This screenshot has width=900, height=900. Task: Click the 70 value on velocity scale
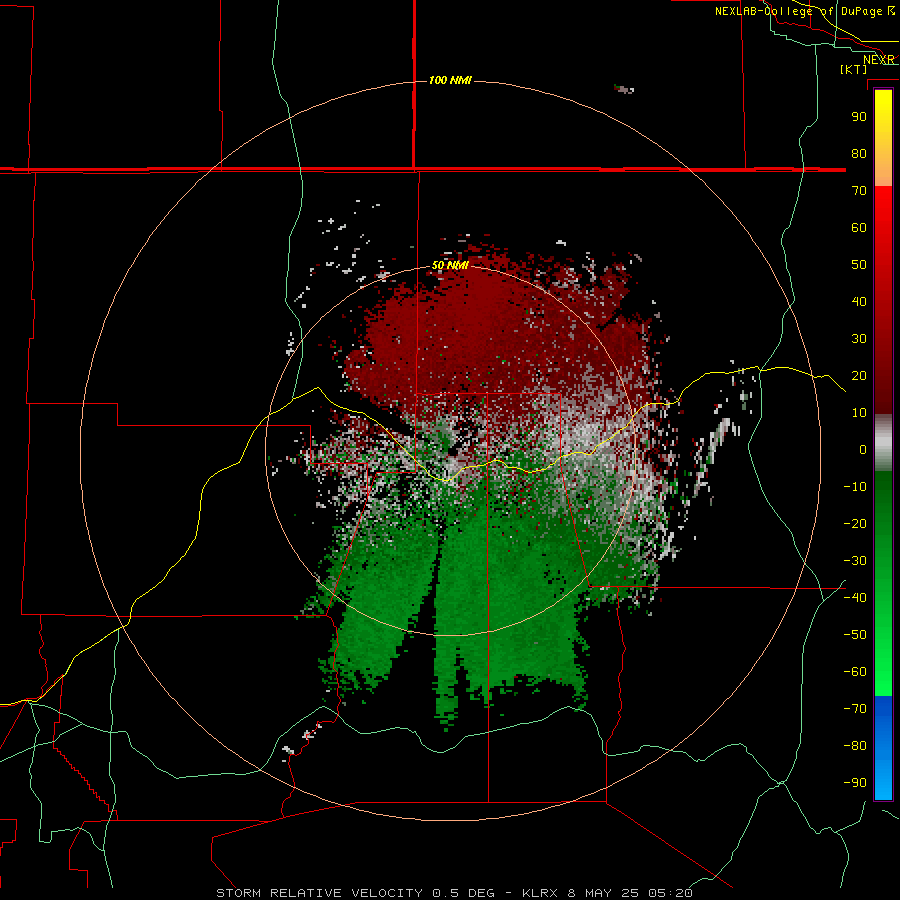coord(859,191)
